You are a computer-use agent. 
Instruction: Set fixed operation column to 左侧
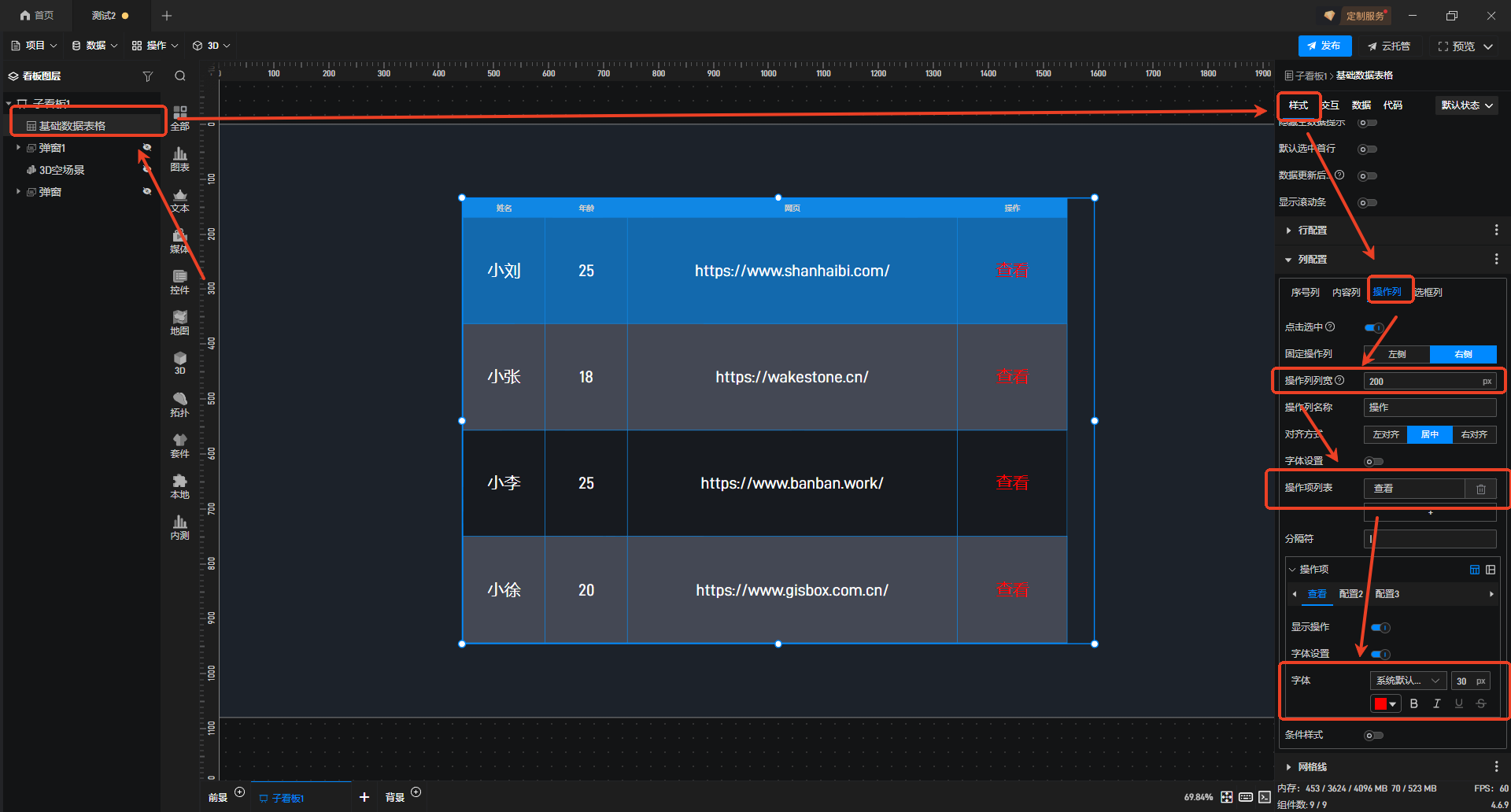pos(1397,354)
